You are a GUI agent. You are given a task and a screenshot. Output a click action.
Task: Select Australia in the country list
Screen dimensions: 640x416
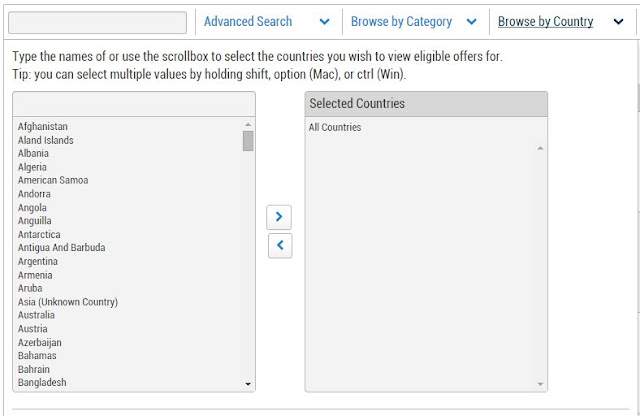(36, 315)
